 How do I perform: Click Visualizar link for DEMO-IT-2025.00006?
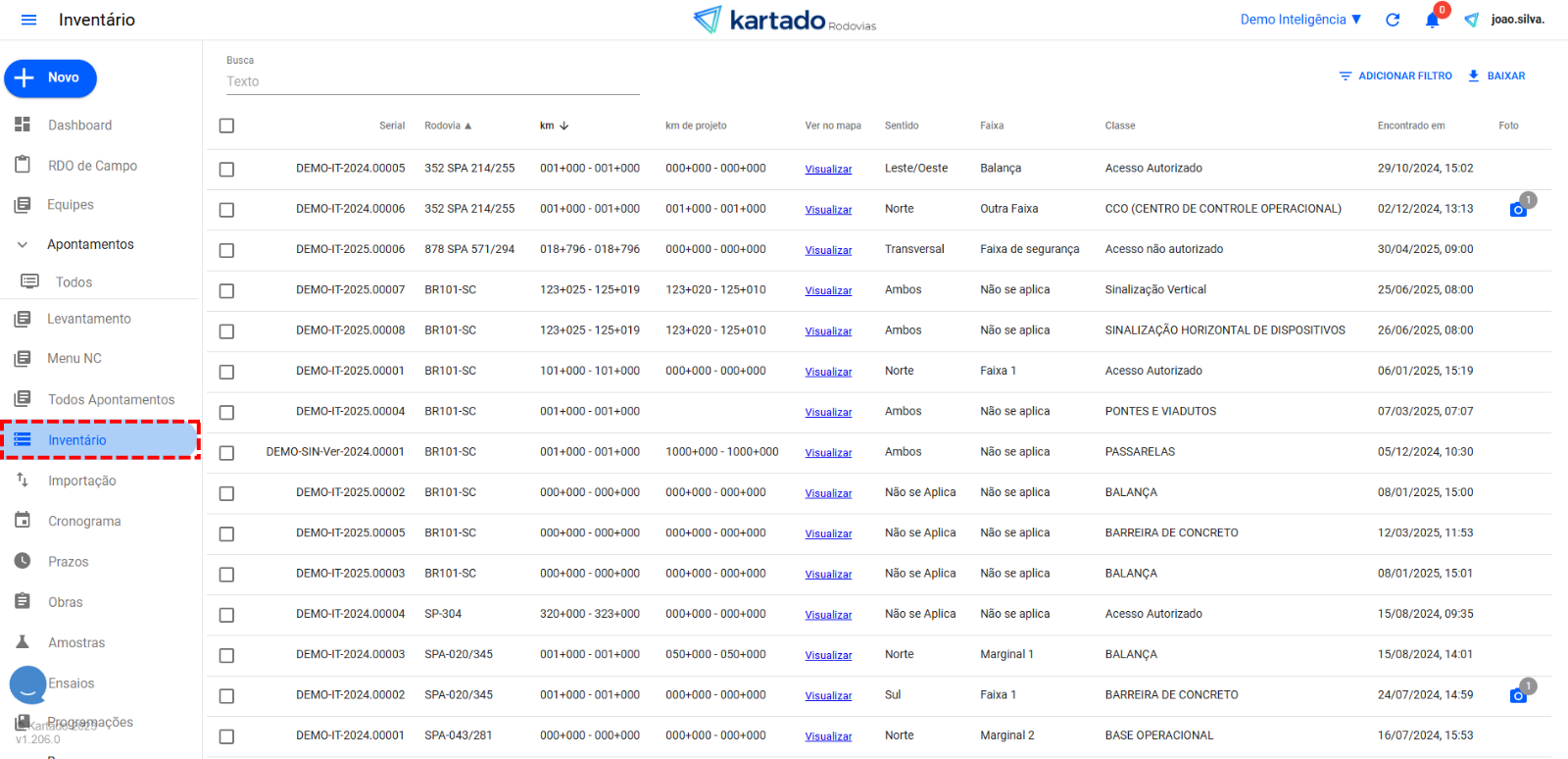tap(828, 251)
